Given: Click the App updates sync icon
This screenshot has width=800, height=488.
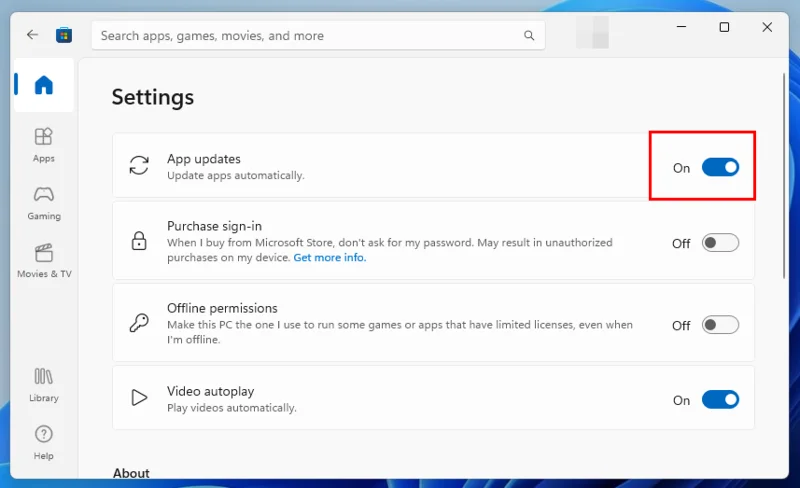Looking at the screenshot, I should coord(139,166).
